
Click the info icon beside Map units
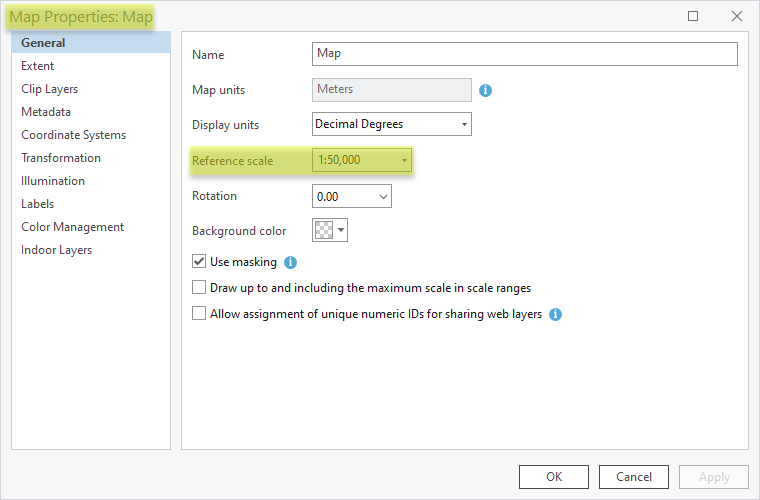486,90
